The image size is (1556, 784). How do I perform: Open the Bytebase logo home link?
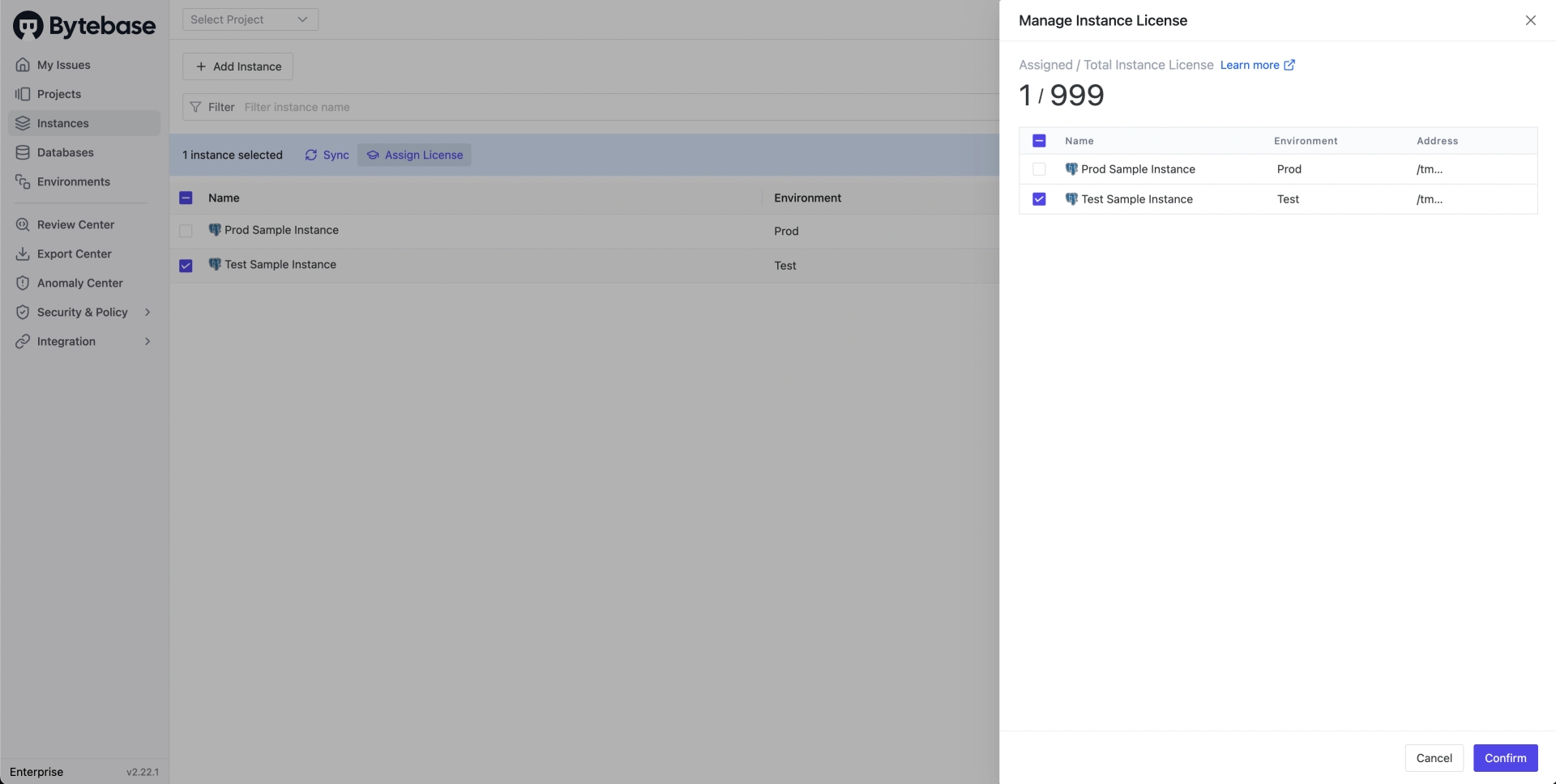tap(84, 26)
